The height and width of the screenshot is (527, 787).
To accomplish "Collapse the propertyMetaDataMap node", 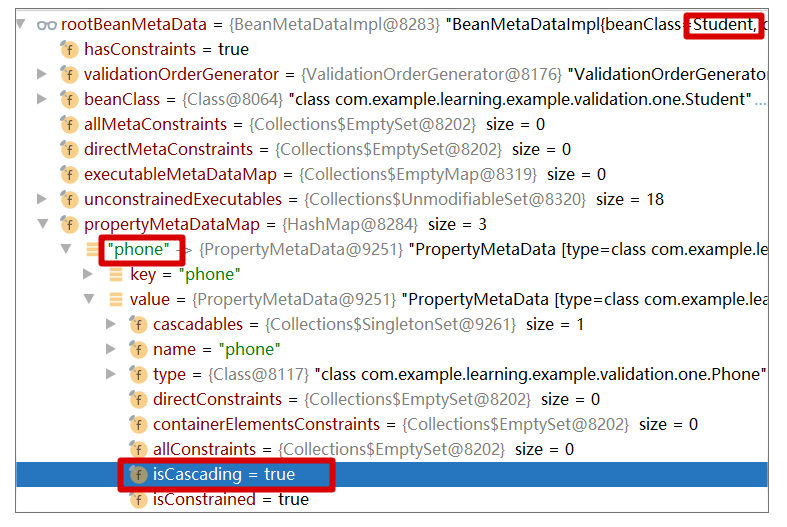I will point(42,224).
